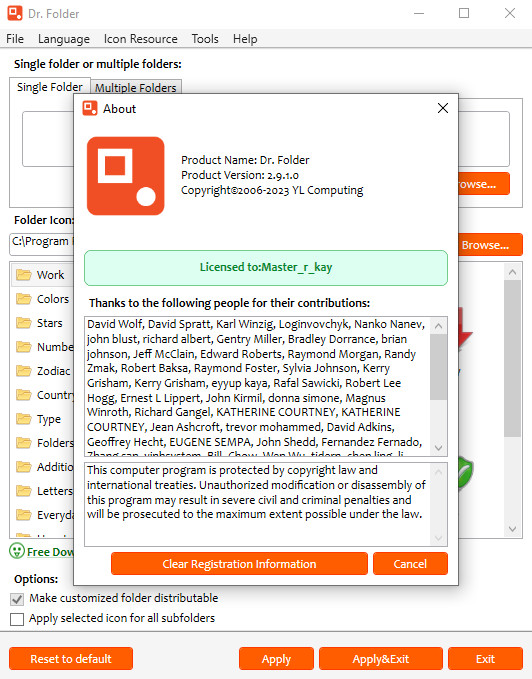Image resolution: width=532 pixels, height=679 pixels.
Task: Switch to the Multiple Folders tab
Action: pos(135,87)
